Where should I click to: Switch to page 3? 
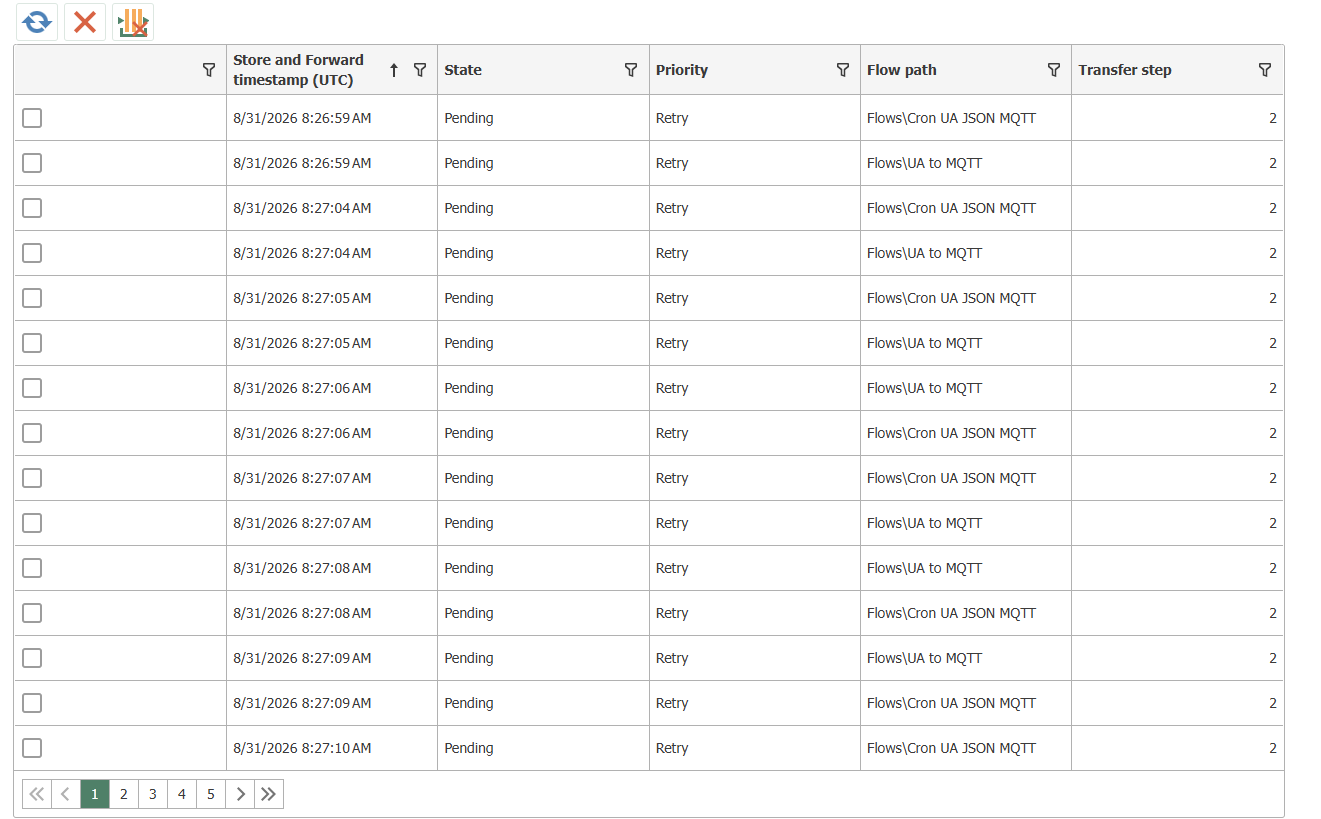153,794
